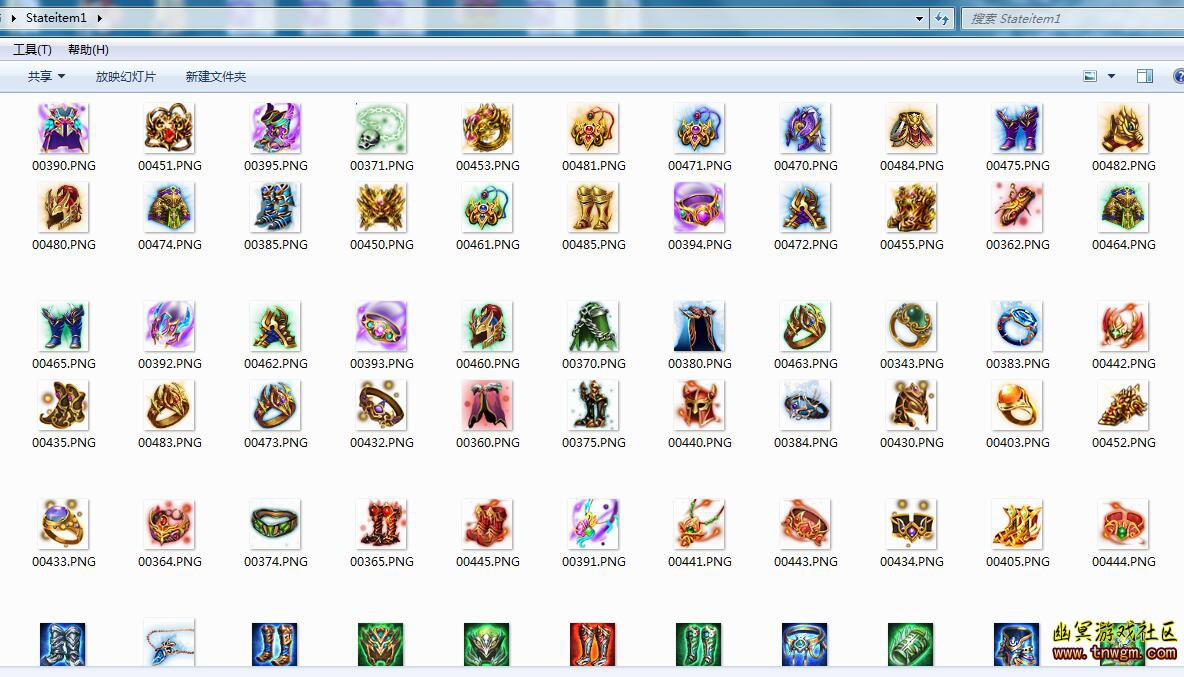Select the 00395.PNG purple boots icon
The image size is (1184, 677).
click(x=276, y=128)
